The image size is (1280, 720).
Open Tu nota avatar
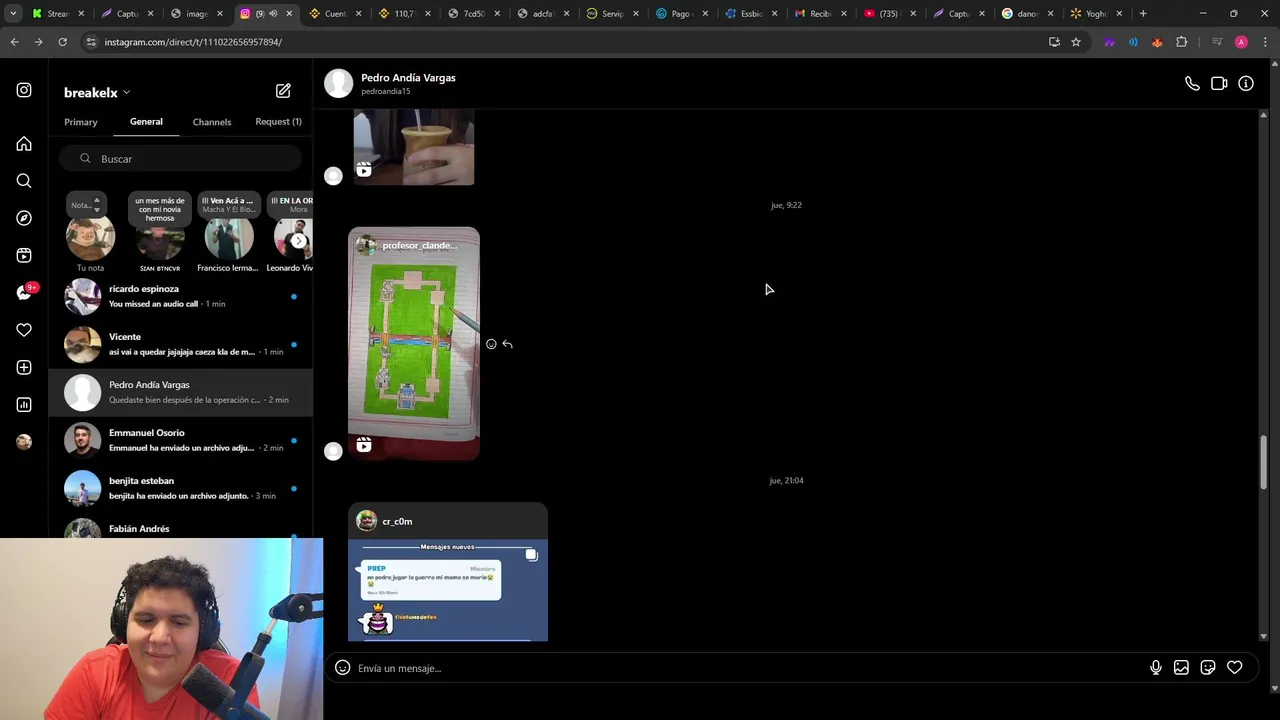pyautogui.click(x=90, y=238)
